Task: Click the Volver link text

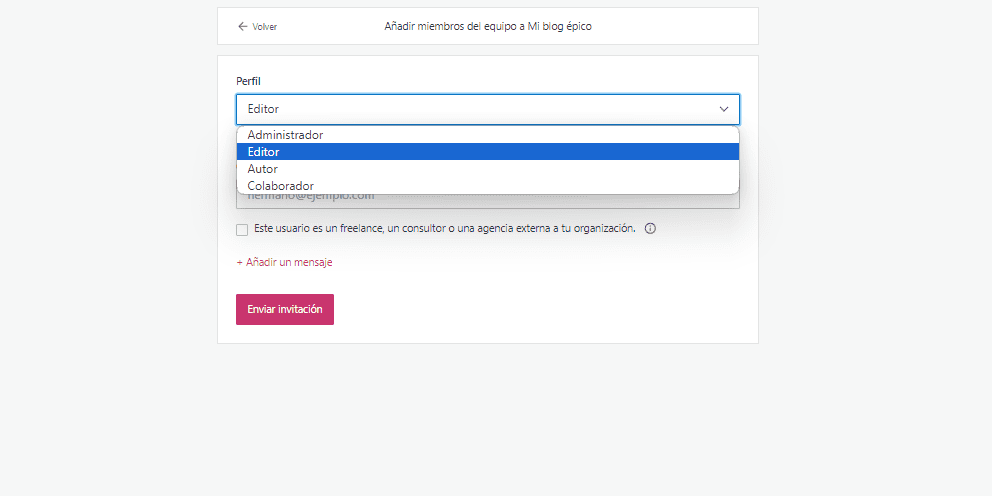Action: 265,27
